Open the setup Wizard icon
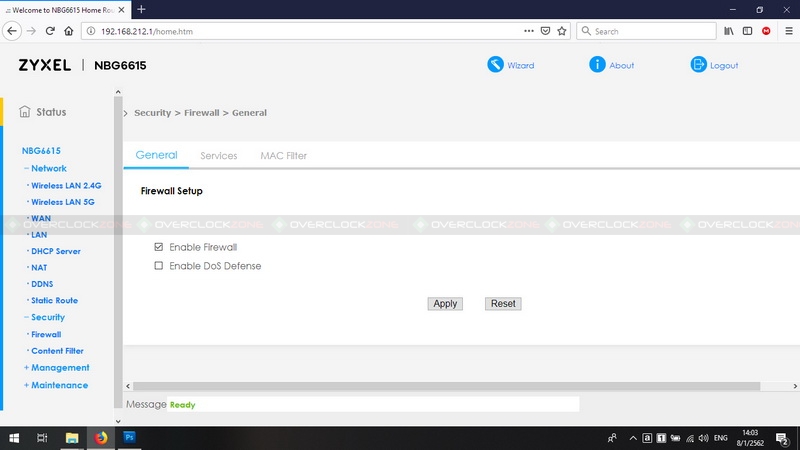The width and height of the screenshot is (800, 450). click(x=495, y=64)
